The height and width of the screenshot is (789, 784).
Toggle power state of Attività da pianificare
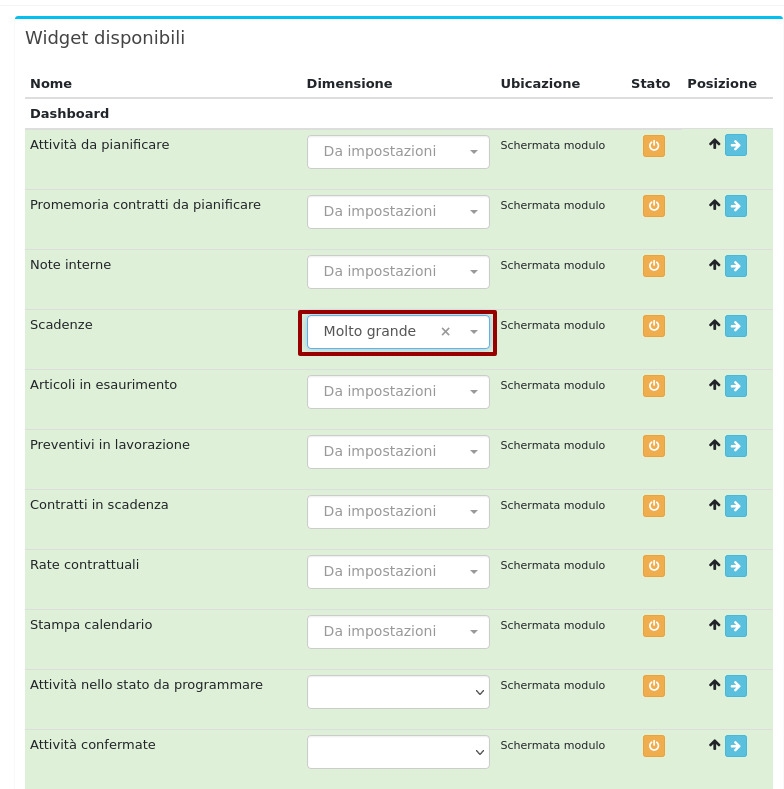653,146
